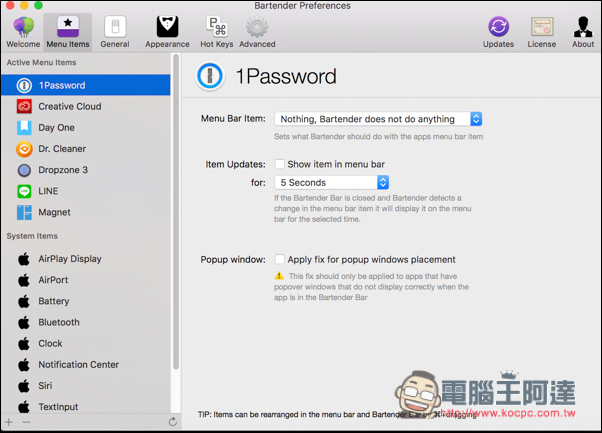Open the General preferences switch icon
Image resolution: width=602 pixels, height=433 pixels.
[115, 27]
